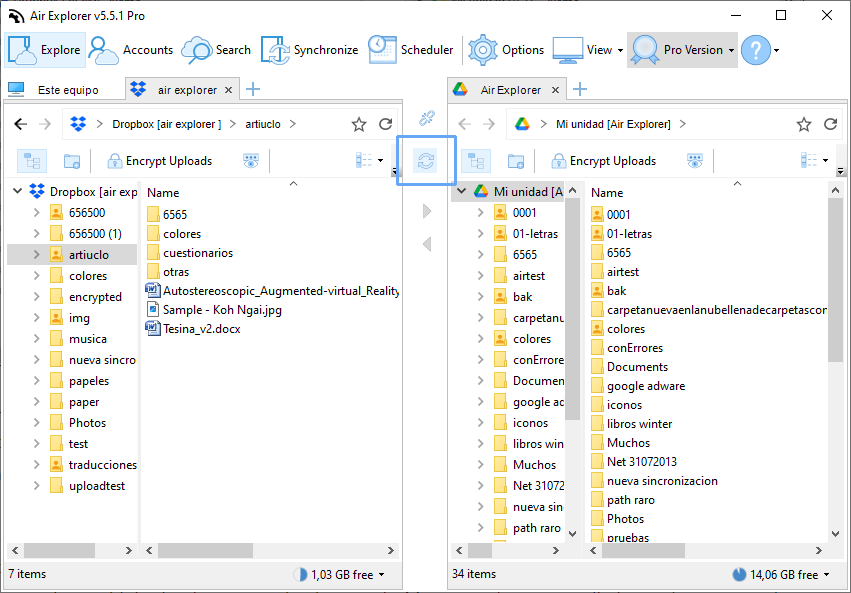The height and width of the screenshot is (593, 851).
Task: Close the Dropbox air explorer tab
Action: coord(228,90)
